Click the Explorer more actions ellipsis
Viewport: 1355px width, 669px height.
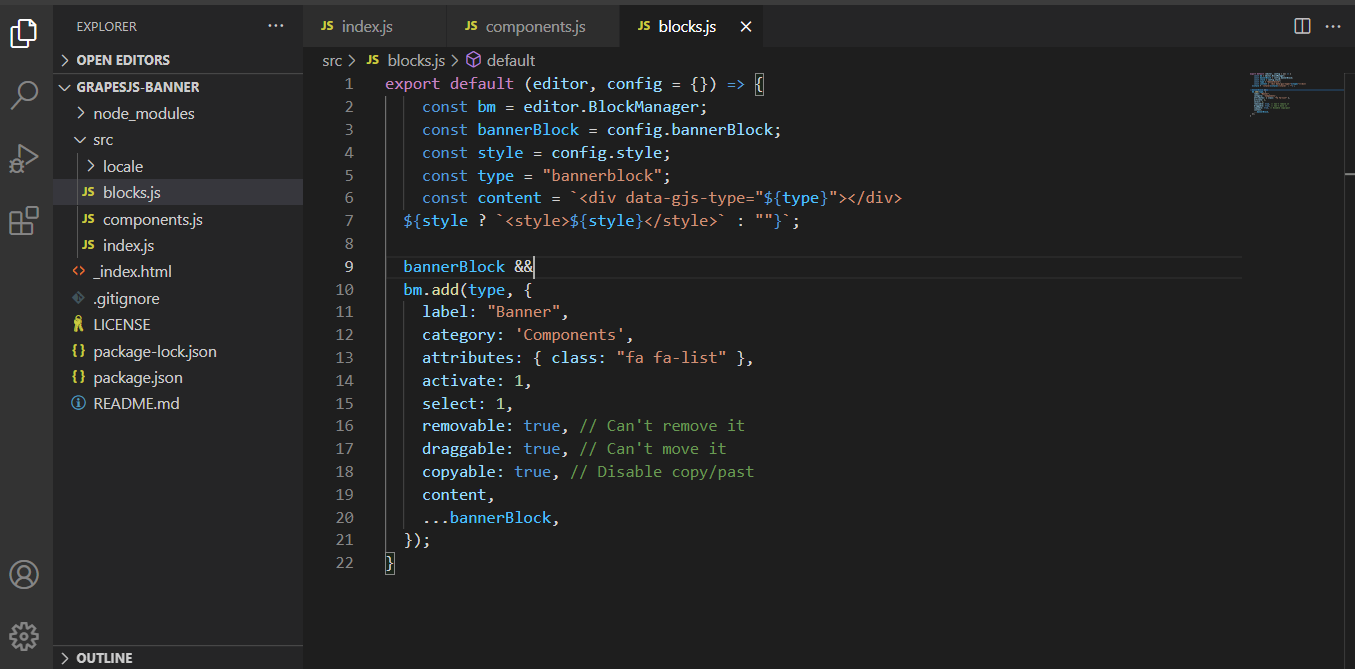(x=276, y=26)
